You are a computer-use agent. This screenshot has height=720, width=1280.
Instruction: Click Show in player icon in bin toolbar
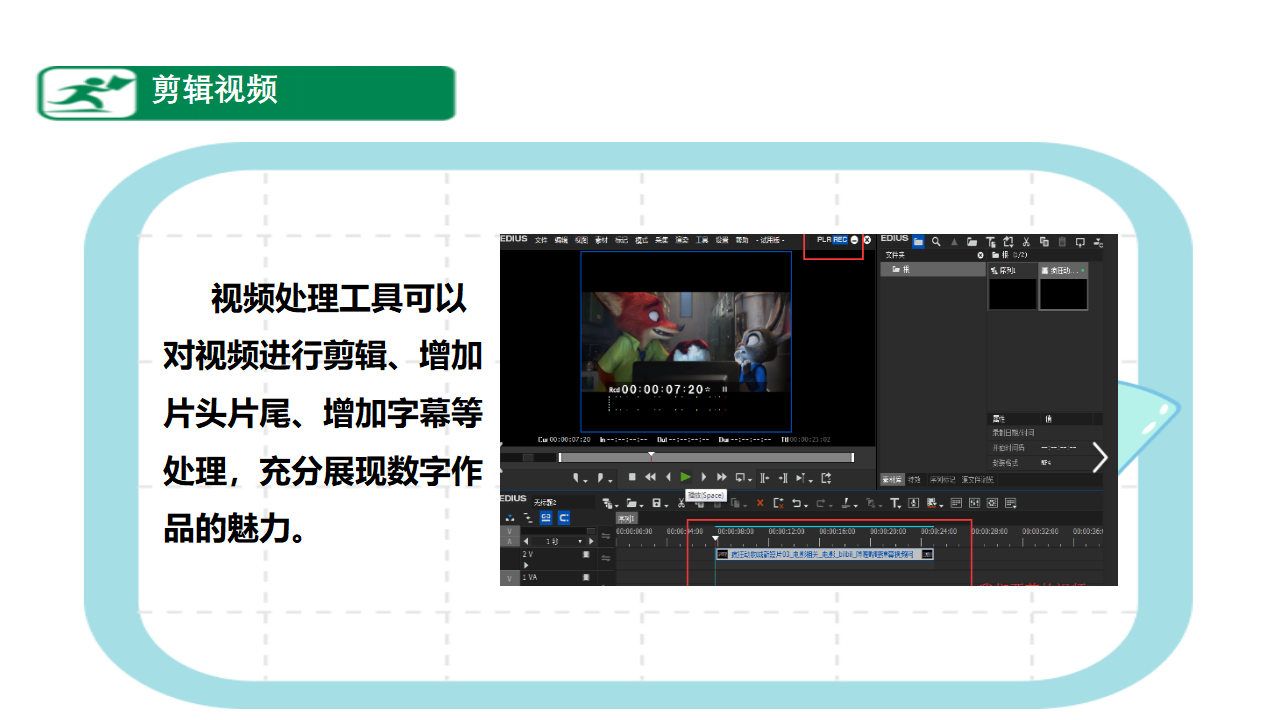[x=1080, y=241]
